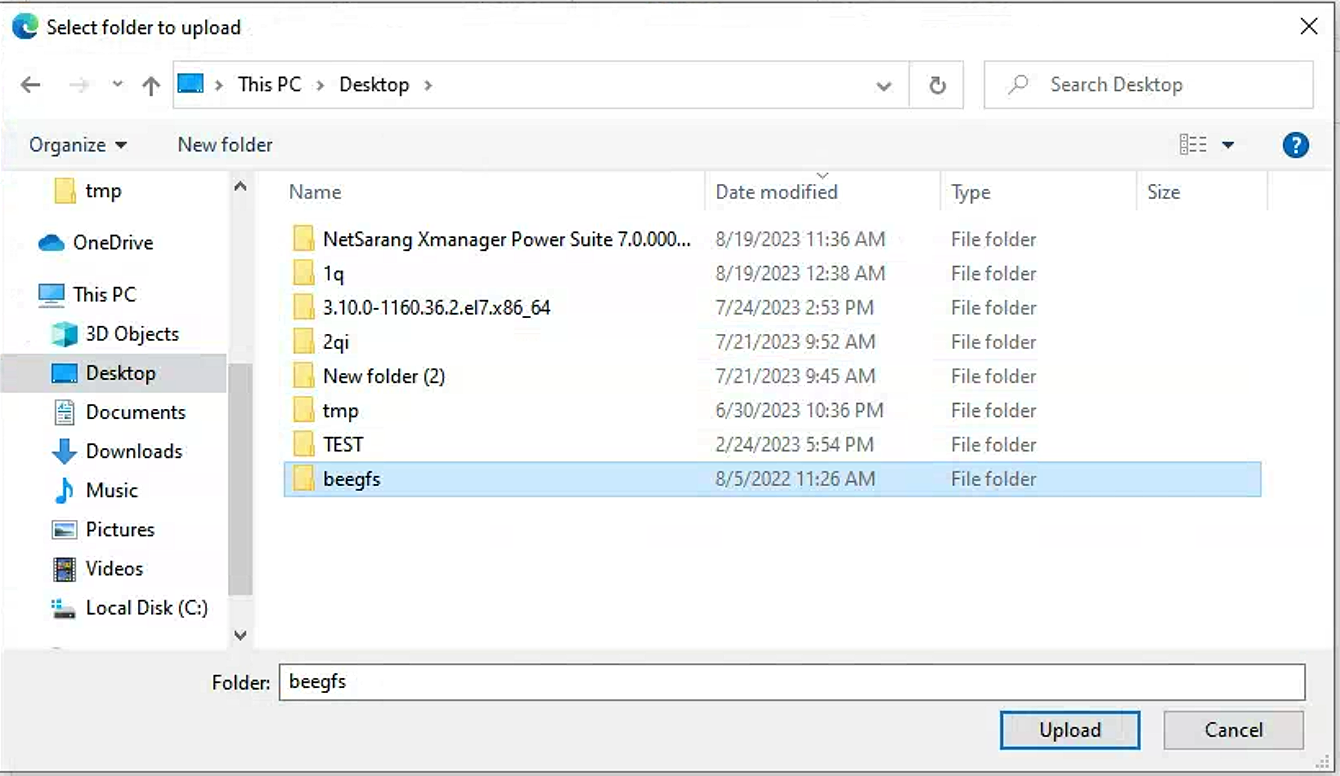Close the Select folder to upload dialog
The width and height of the screenshot is (1340, 776).
point(1308,27)
